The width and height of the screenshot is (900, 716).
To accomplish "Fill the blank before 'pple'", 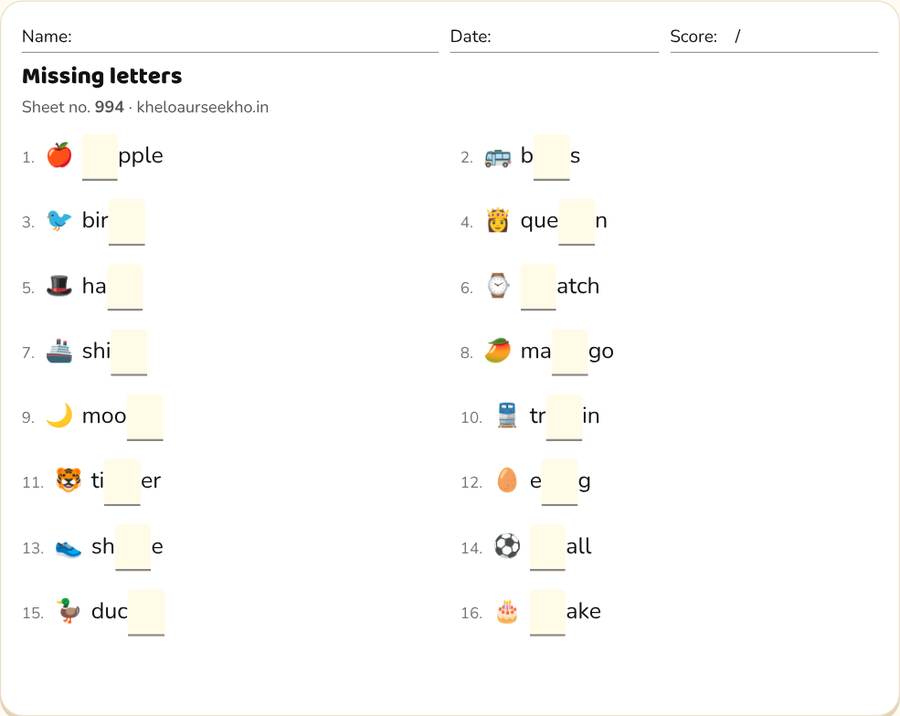I will [100, 157].
